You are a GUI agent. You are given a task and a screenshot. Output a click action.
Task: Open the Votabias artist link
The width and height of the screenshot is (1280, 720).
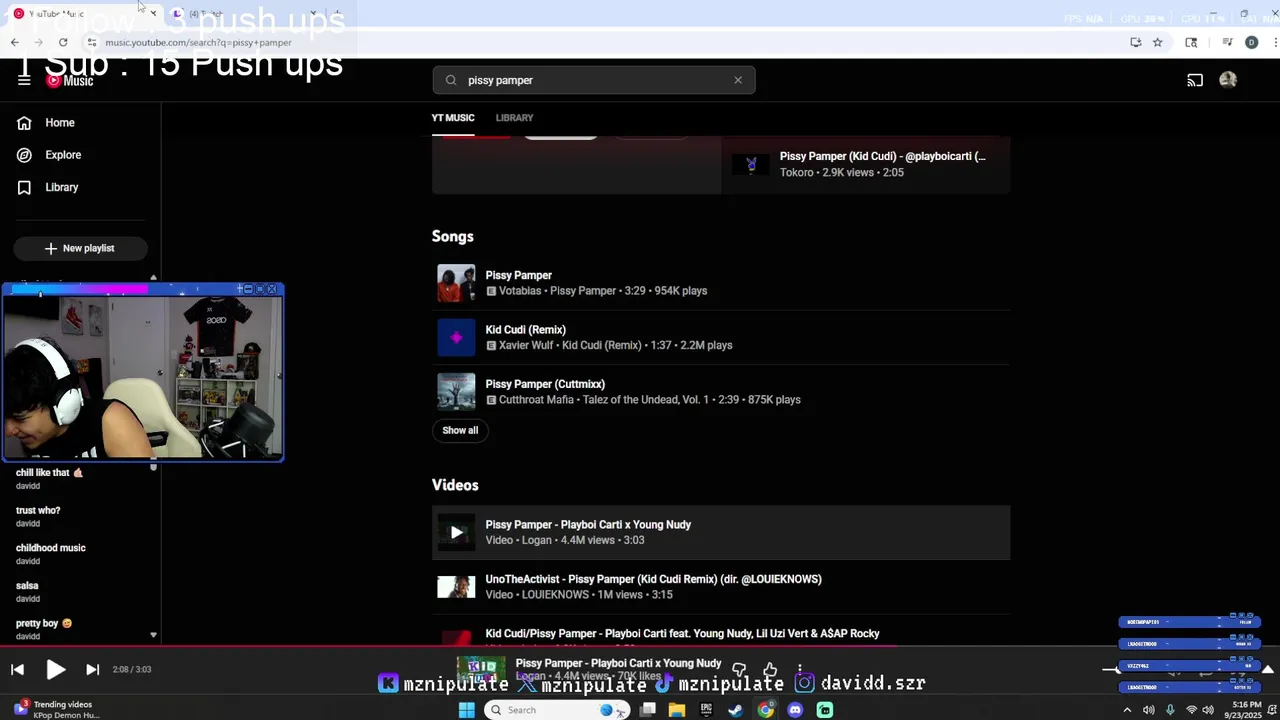coord(520,291)
